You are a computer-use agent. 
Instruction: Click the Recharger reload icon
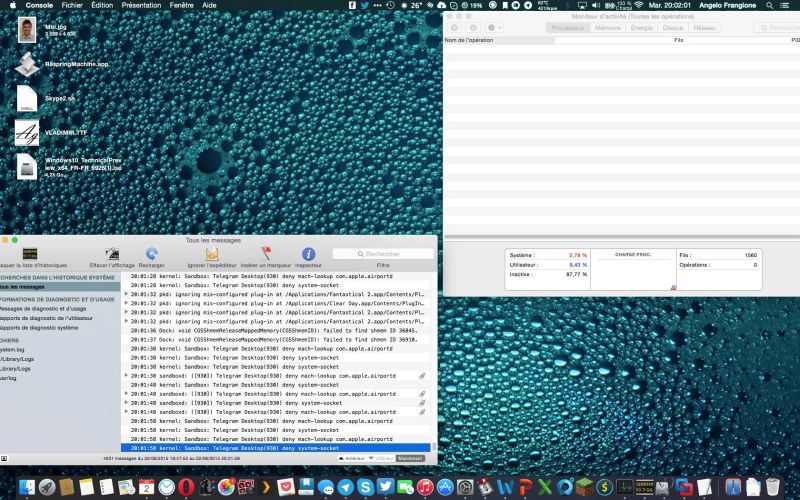[152, 254]
